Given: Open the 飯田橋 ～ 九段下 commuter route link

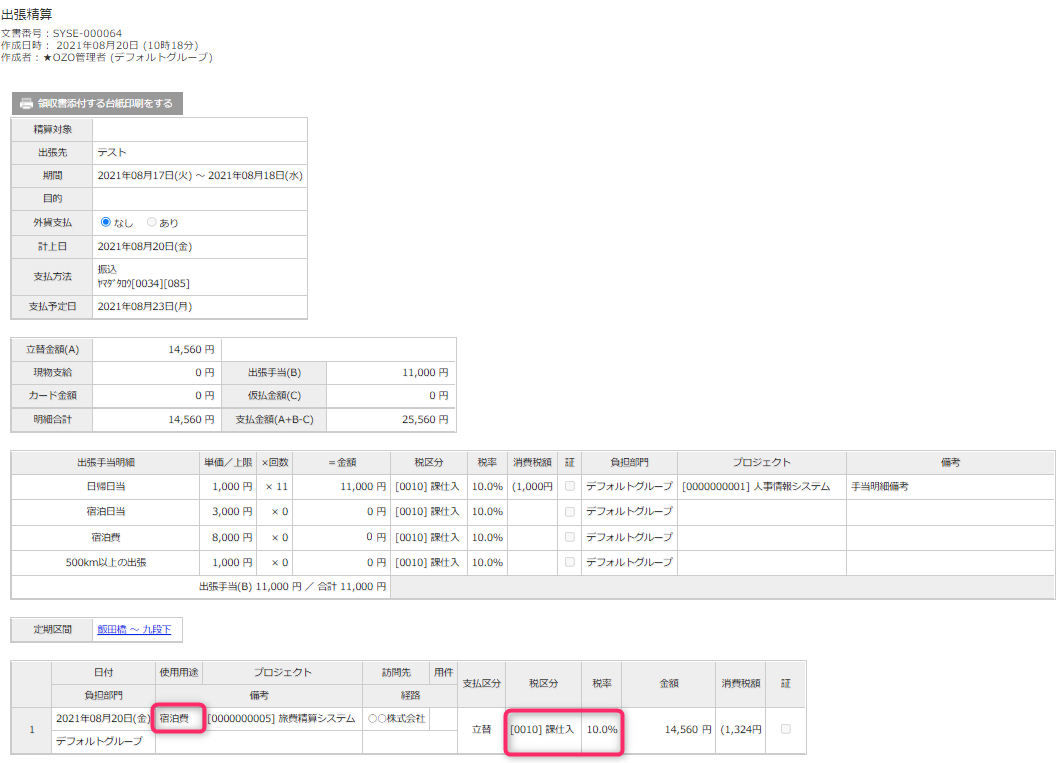Looking at the screenshot, I should tap(134, 630).
